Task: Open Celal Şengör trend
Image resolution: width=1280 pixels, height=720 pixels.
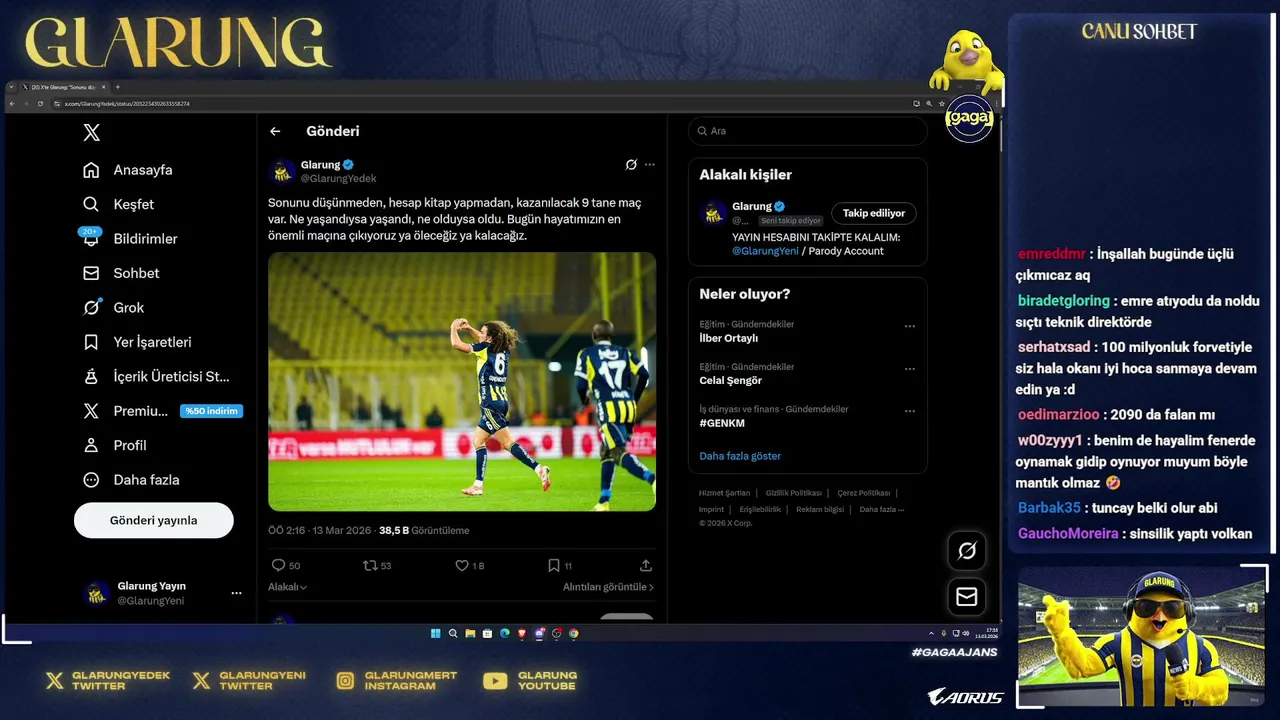Action: tap(730, 380)
